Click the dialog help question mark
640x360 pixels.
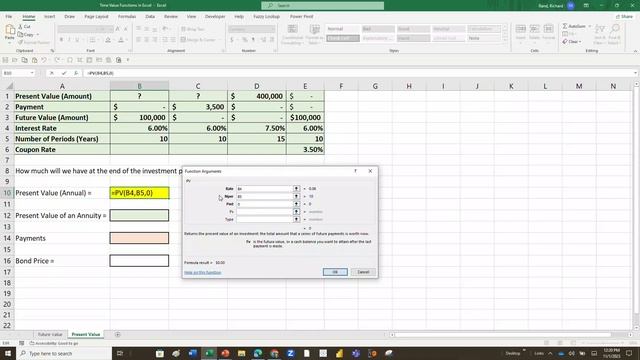click(356, 171)
